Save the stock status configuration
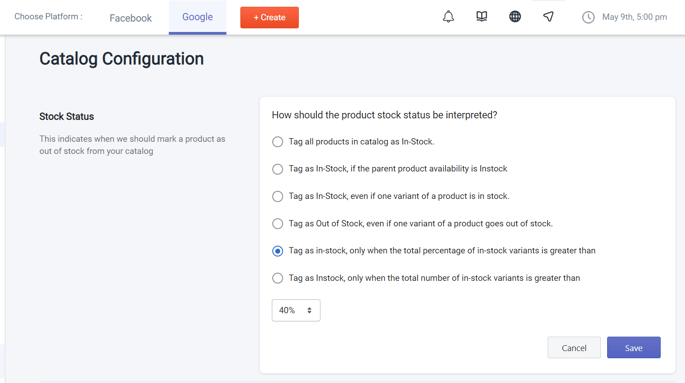 633,348
